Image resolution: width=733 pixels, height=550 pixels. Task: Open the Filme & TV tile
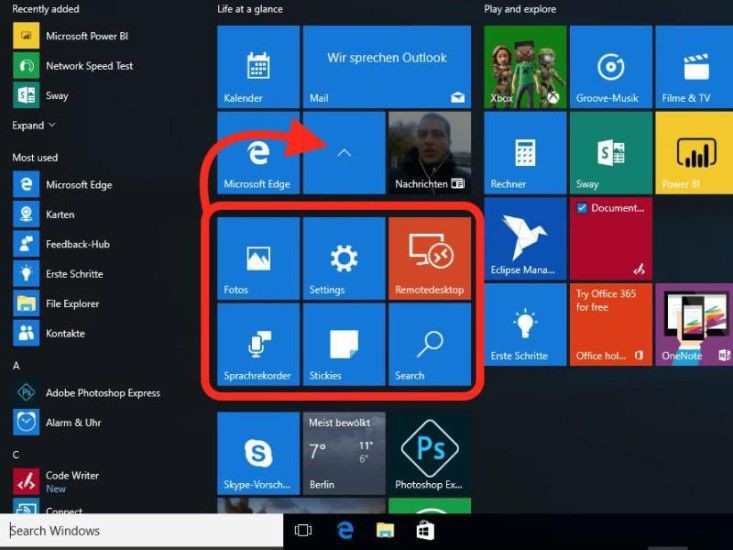[x=694, y=67]
